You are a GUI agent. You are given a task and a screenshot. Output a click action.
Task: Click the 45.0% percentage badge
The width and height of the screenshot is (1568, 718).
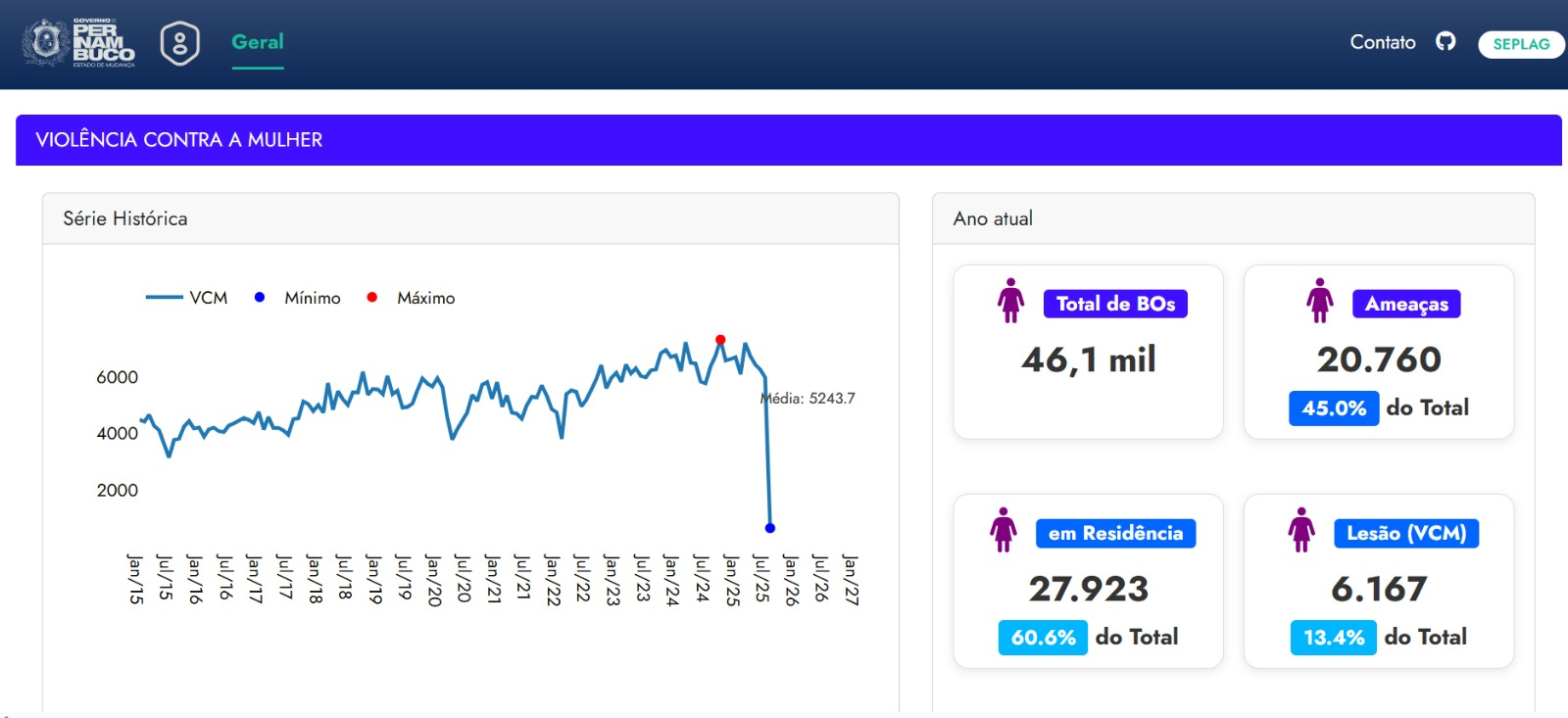coord(1334,408)
